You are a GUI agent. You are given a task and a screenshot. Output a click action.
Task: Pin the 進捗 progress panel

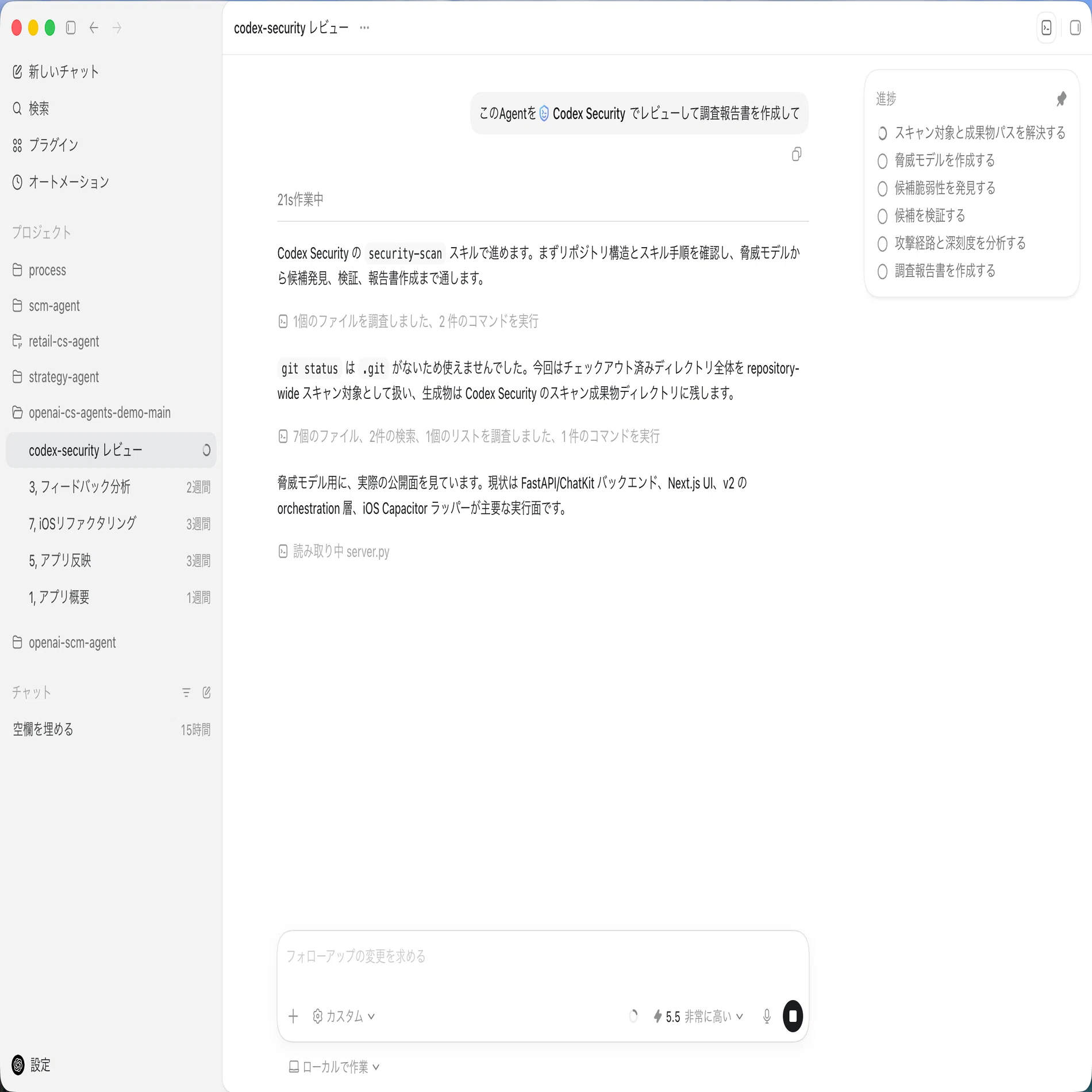click(1061, 99)
